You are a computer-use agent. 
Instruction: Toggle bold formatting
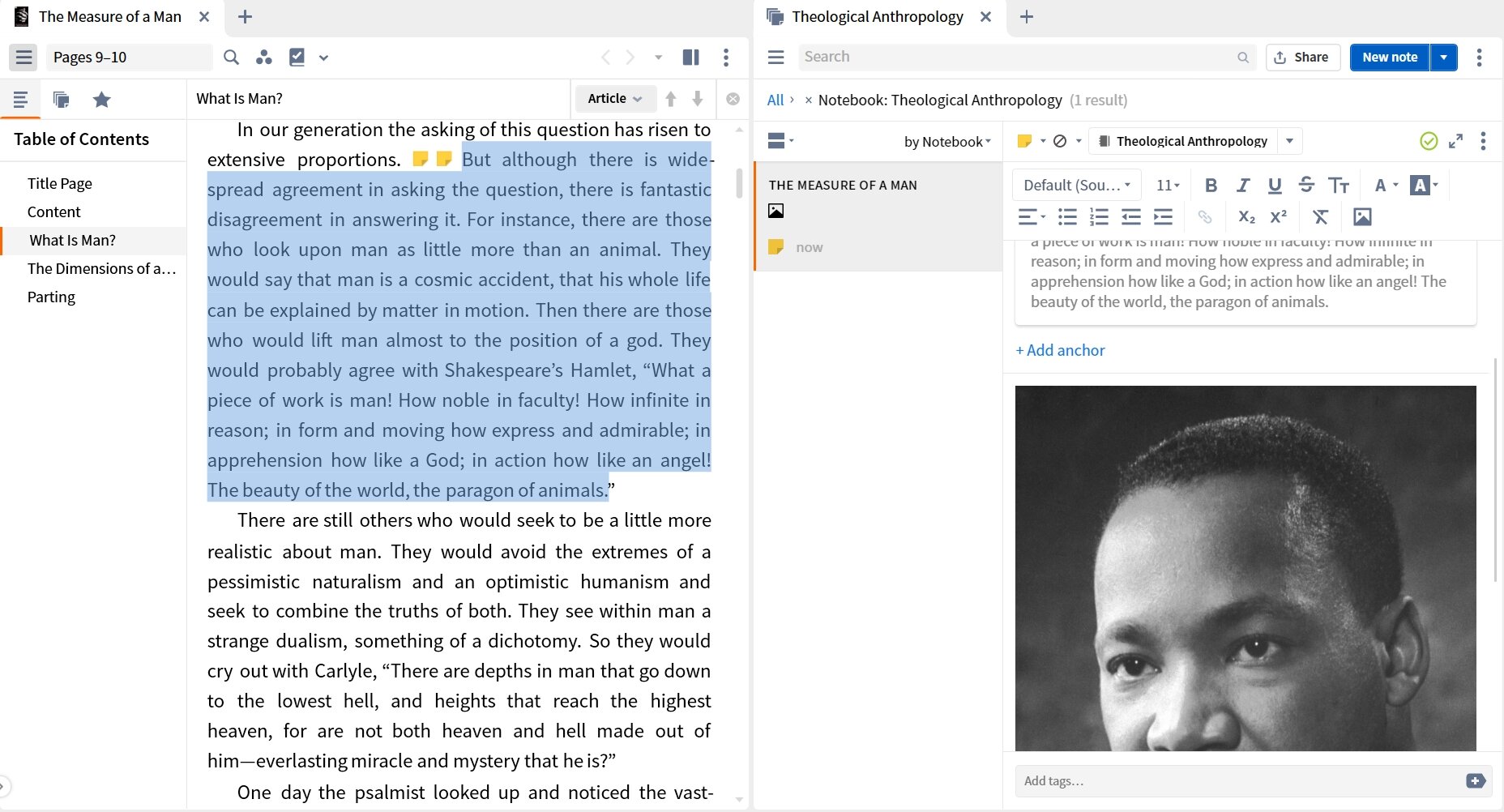[x=1211, y=185]
